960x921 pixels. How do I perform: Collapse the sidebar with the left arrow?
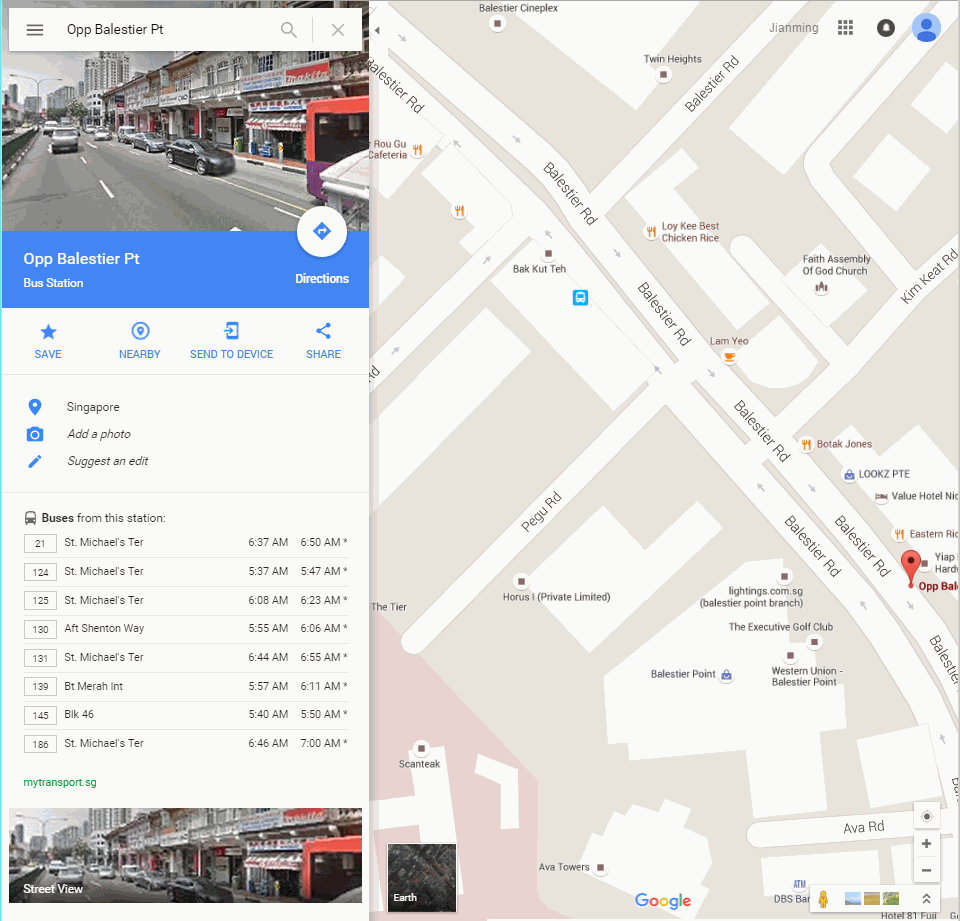(377, 30)
